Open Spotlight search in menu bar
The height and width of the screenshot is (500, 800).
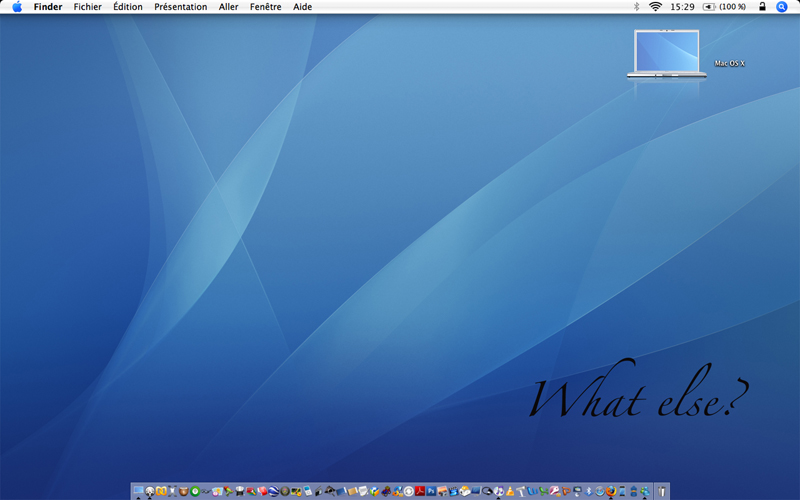pos(781,7)
